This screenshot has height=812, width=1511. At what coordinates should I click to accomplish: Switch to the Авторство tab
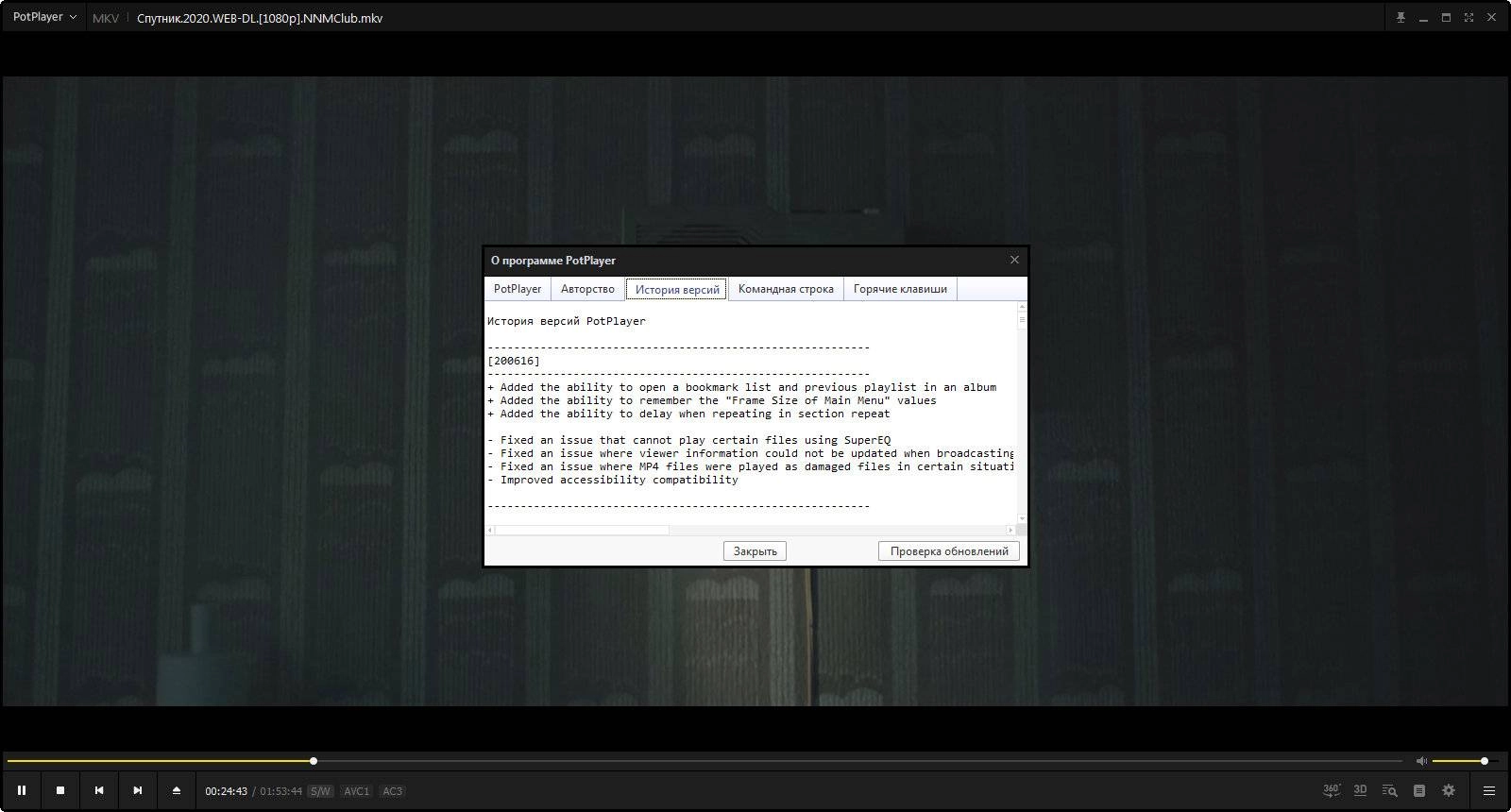click(587, 289)
